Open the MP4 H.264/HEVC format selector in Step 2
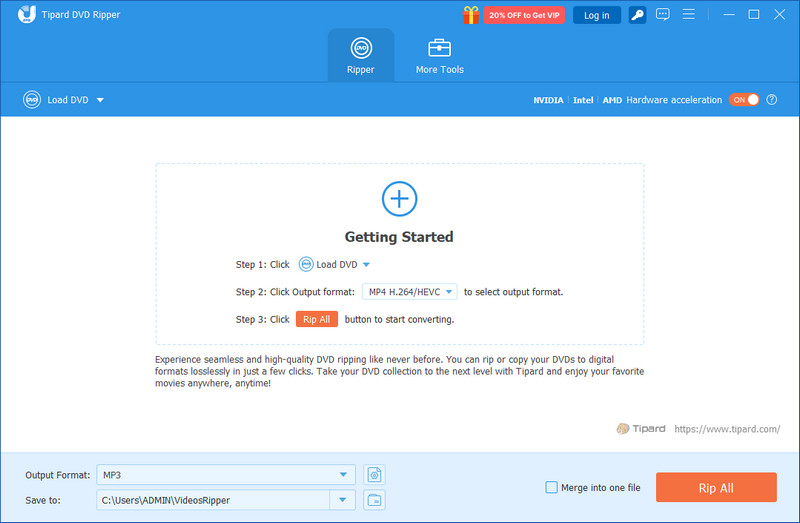Screen dimensions: 800x523 click(409, 292)
